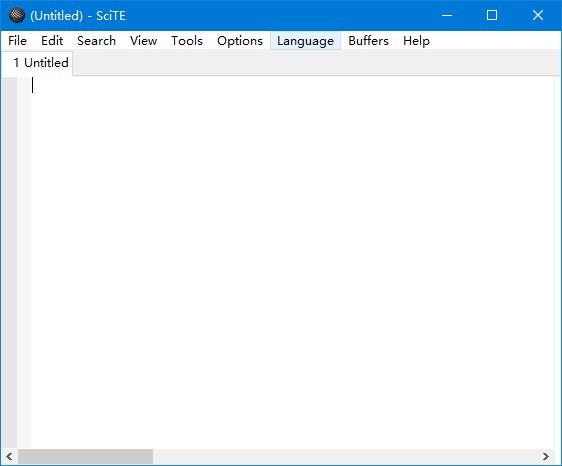Open the View menu
Image resolution: width=562 pixels, height=466 pixels.
click(x=143, y=41)
